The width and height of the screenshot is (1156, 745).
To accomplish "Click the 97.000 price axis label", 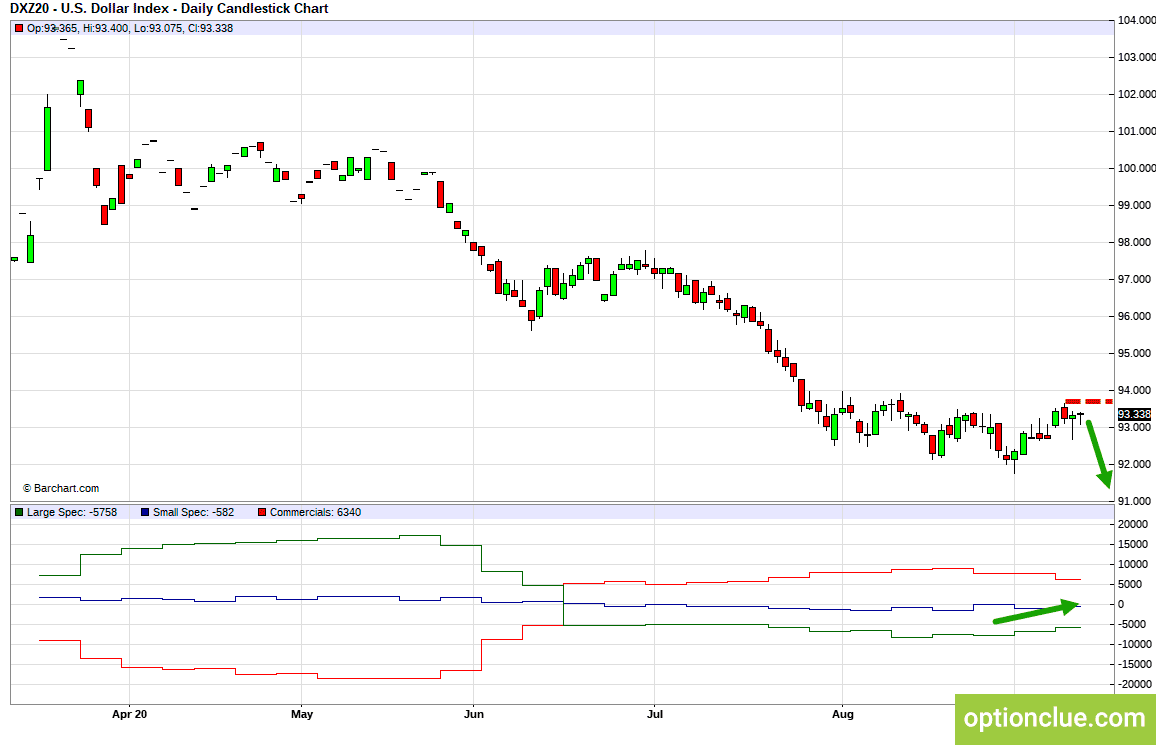I will (1136, 279).
